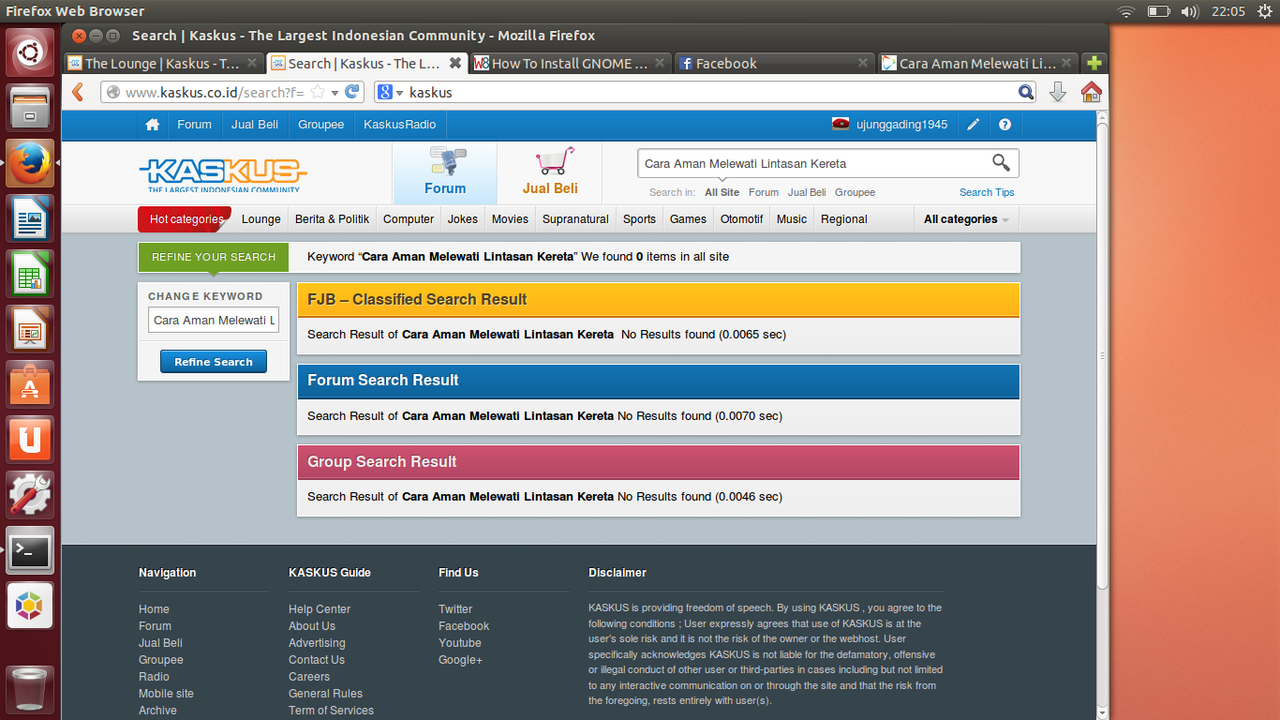Filter search in Groupee
1280x720 pixels.
tap(855, 192)
